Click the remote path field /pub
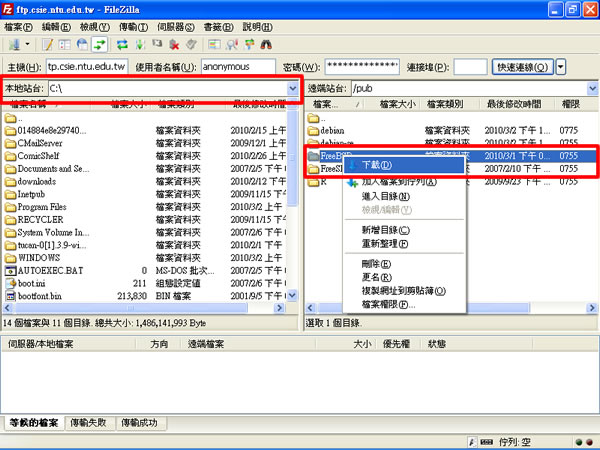This screenshot has width=600, height=450. click(469, 89)
